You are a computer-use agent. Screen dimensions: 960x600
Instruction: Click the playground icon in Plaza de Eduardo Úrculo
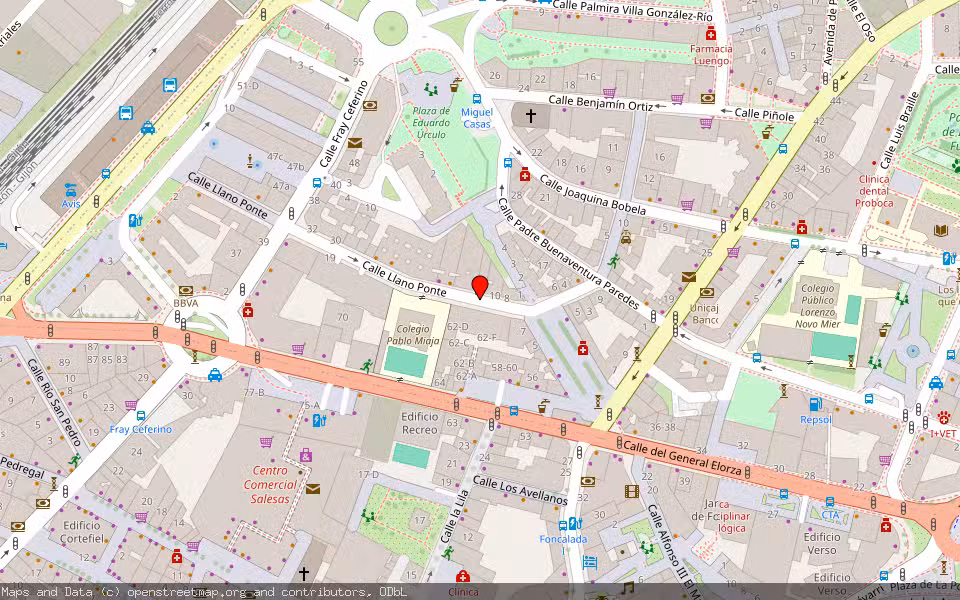(431, 91)
